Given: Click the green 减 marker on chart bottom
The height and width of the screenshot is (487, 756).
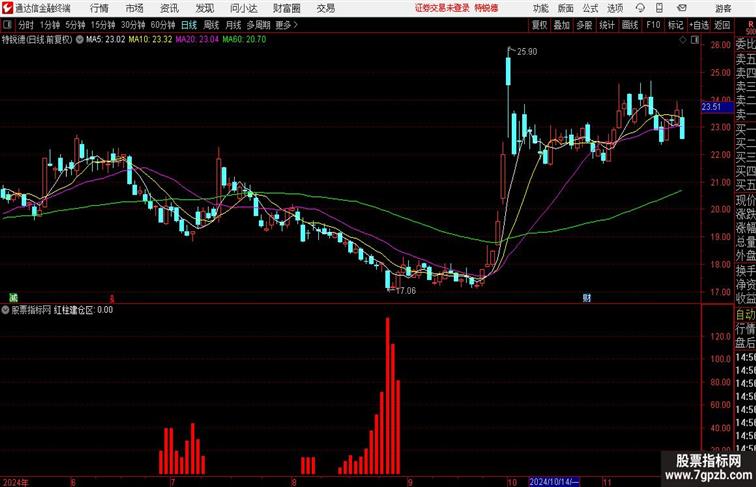Looking at the screenshot, I should pyautogui.click(x=14, y=298).
